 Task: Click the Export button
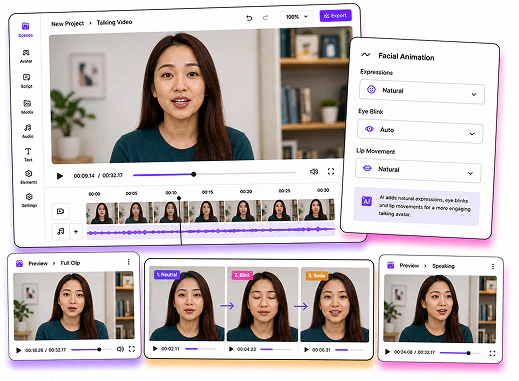click(x=335, y=15)
